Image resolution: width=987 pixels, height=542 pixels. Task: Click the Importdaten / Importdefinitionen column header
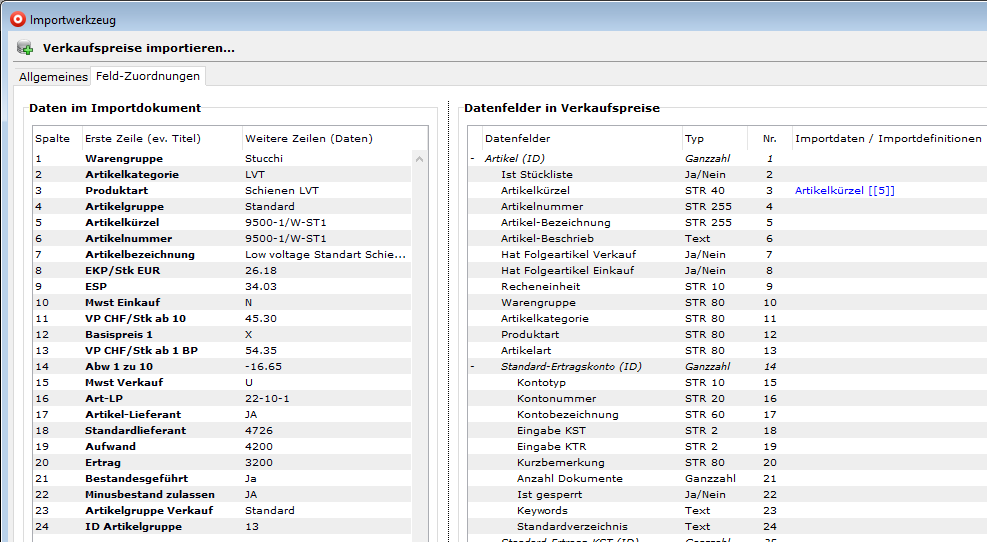(x=888, y=139)
